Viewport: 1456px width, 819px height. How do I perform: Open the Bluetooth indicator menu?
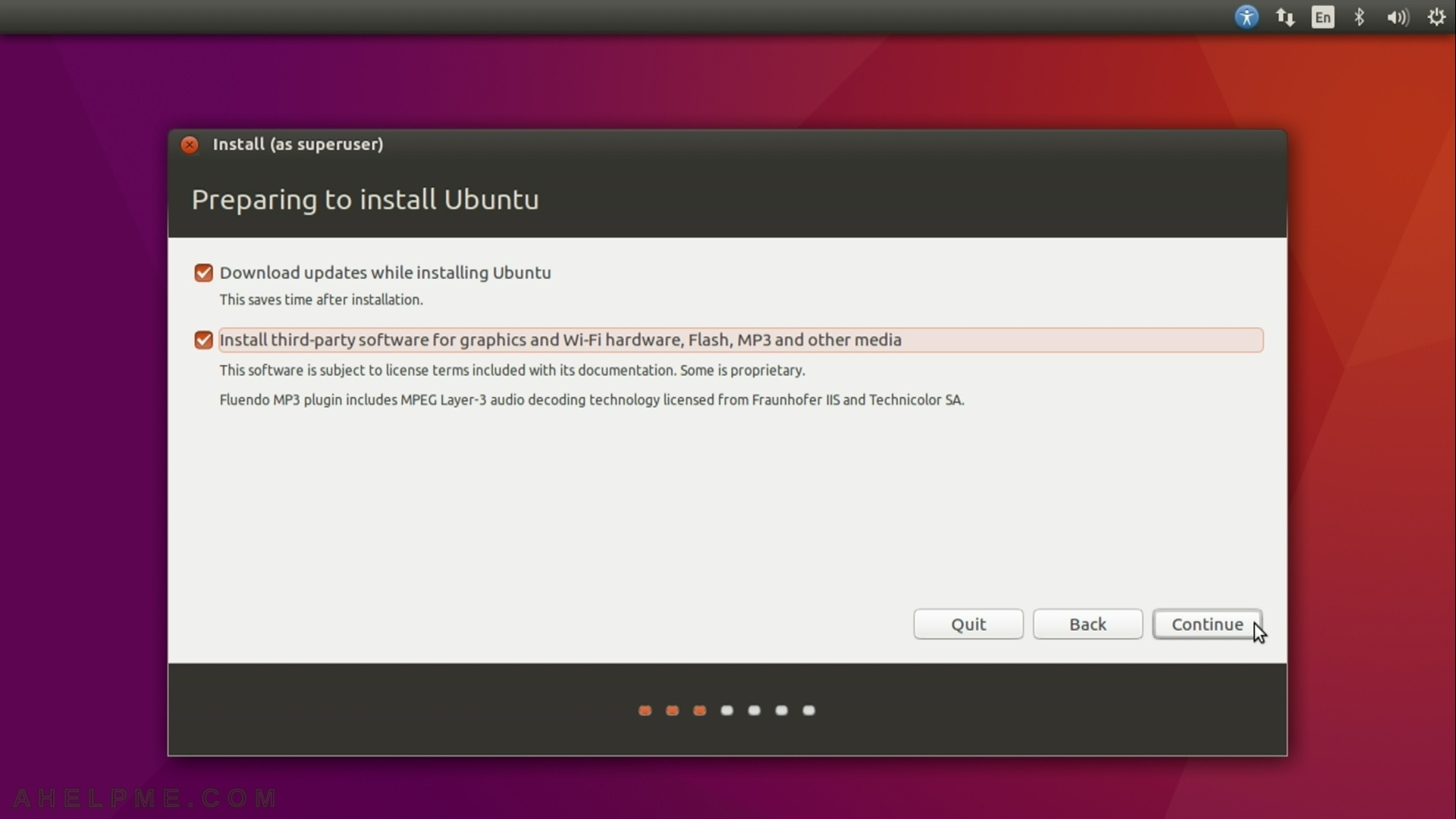pyautogui.click(x=1360, y=17)
